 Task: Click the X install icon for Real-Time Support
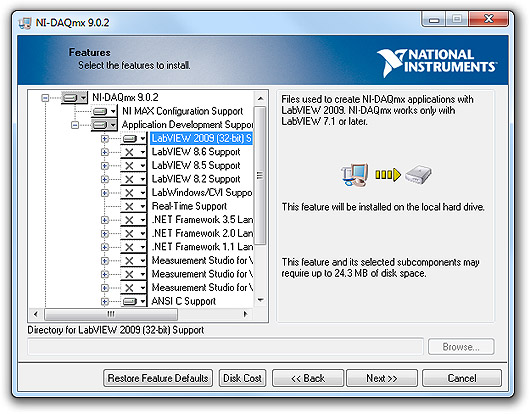click(129, 206)
